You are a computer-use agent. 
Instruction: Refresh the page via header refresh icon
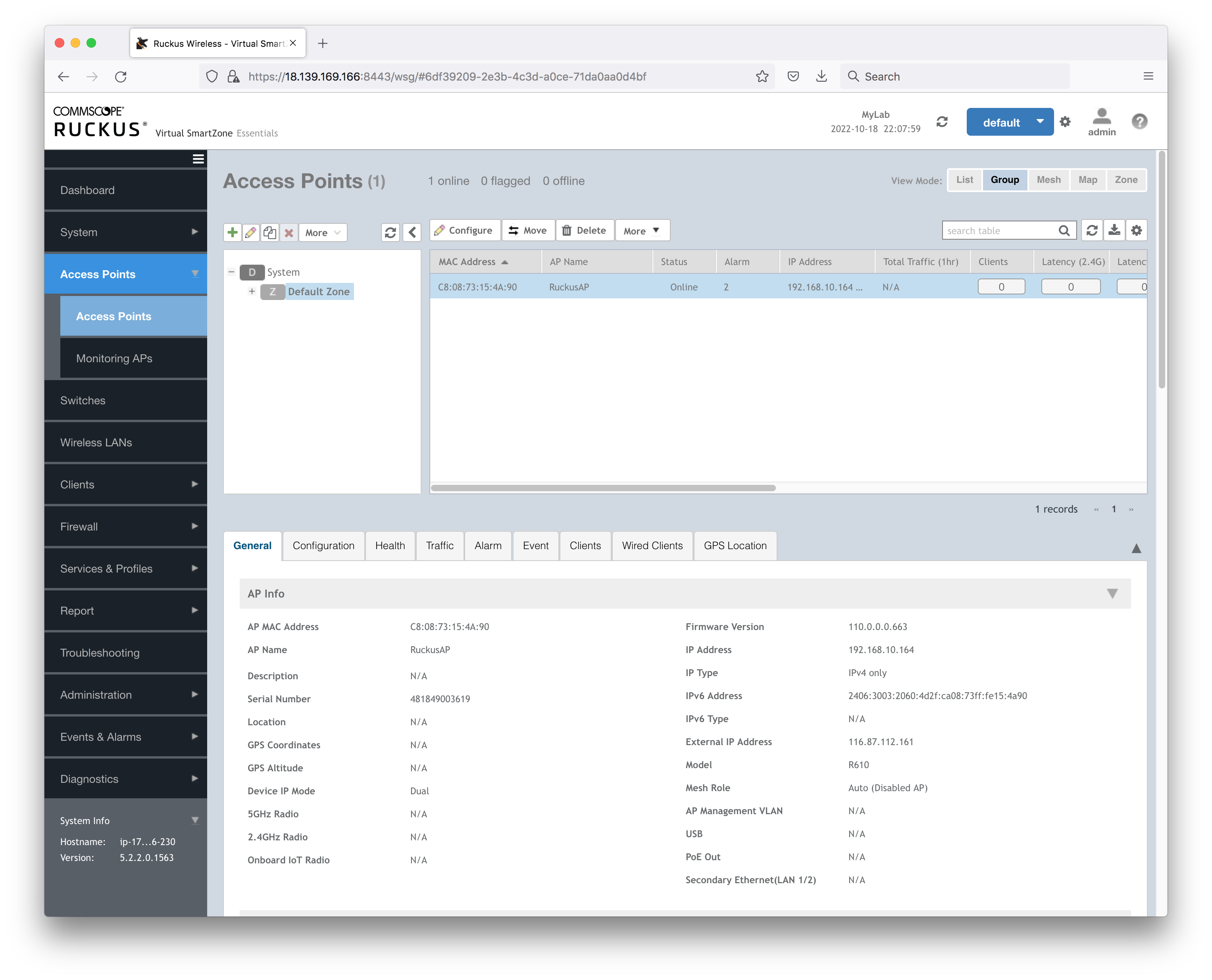pos(942,122)
